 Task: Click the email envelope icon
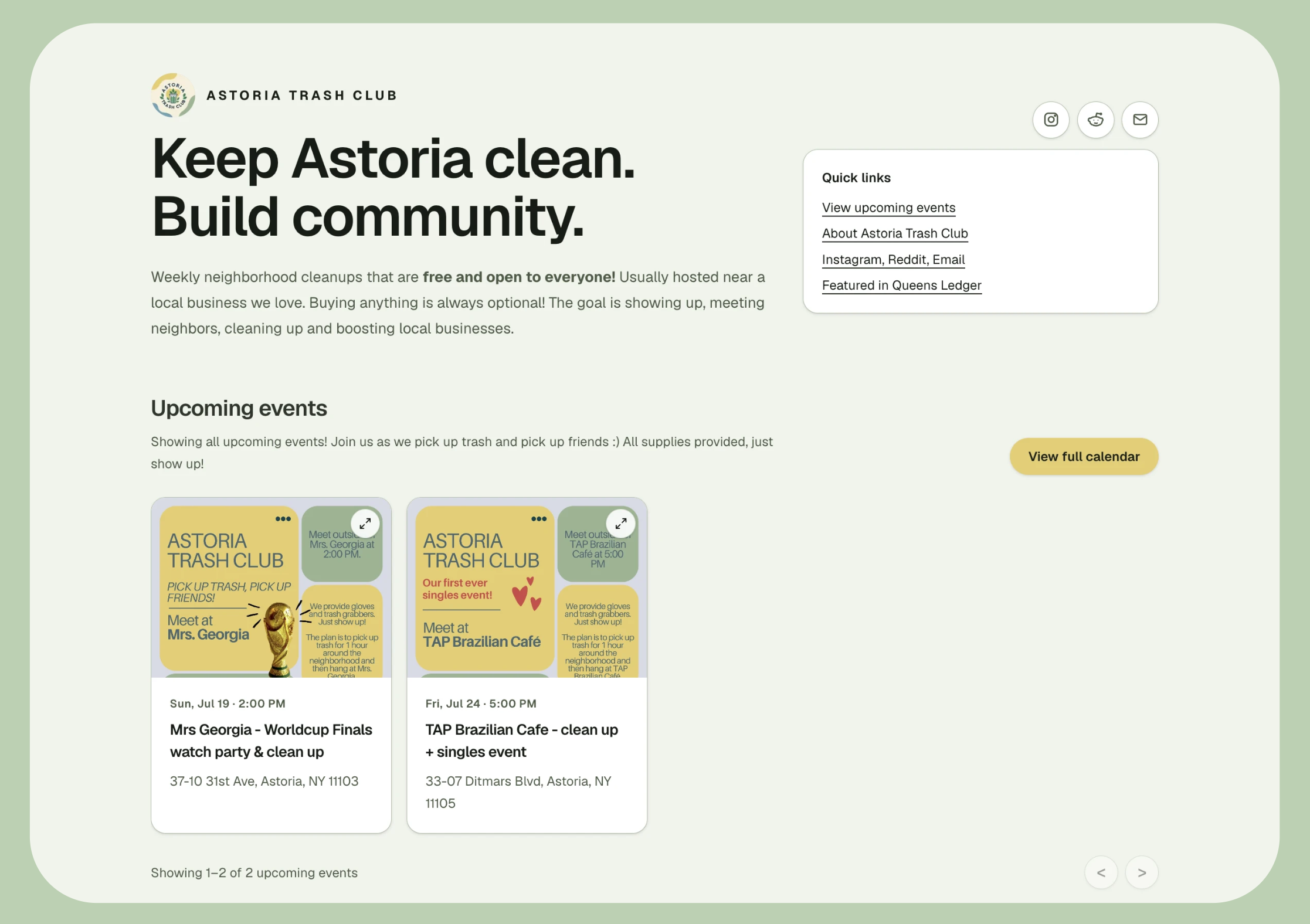[1140, 120]
